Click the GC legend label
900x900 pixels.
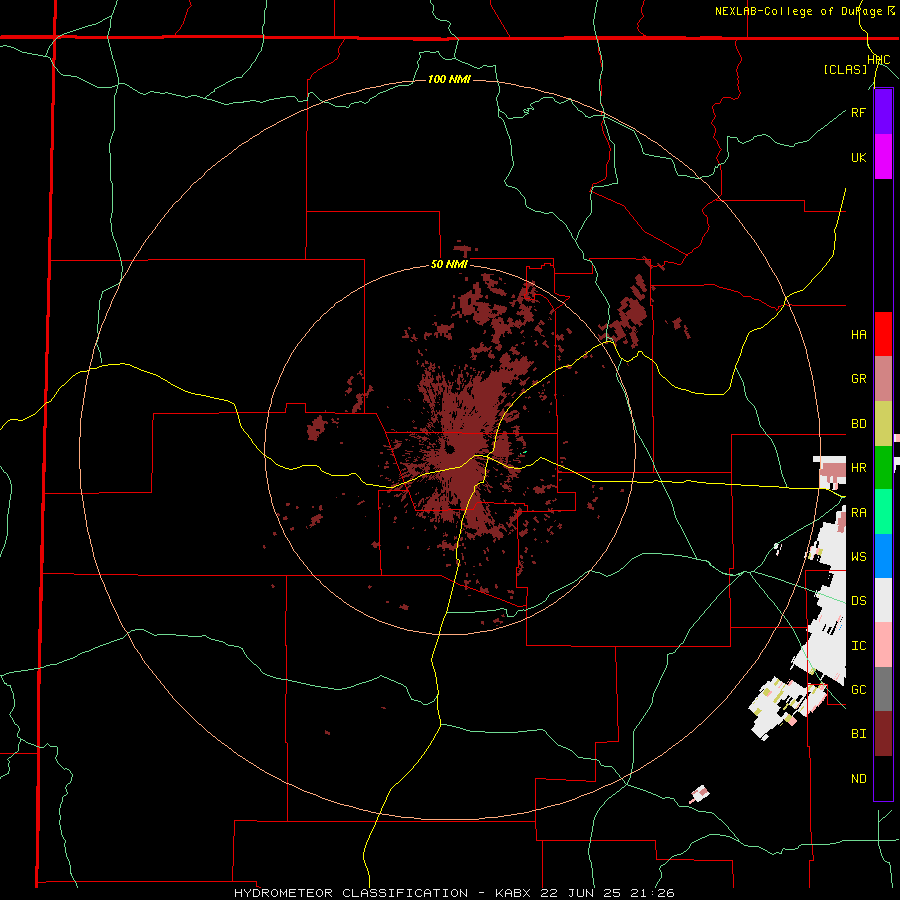point(858,690)
